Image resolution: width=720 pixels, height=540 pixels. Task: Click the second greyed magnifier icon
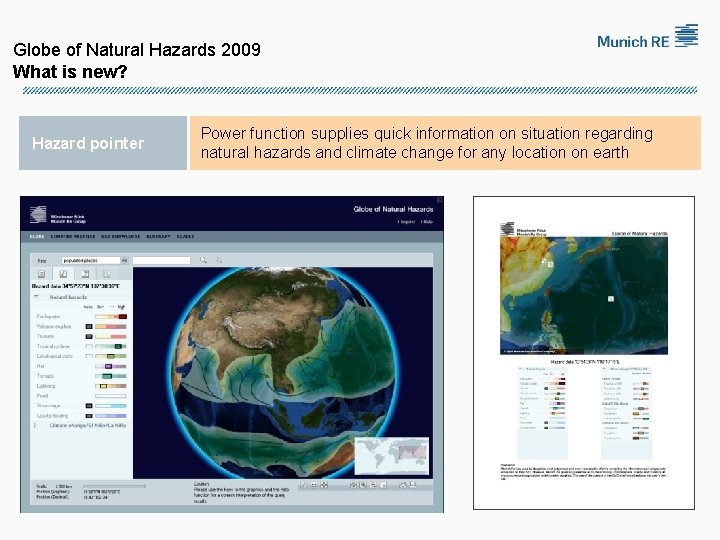click(219, 260)
